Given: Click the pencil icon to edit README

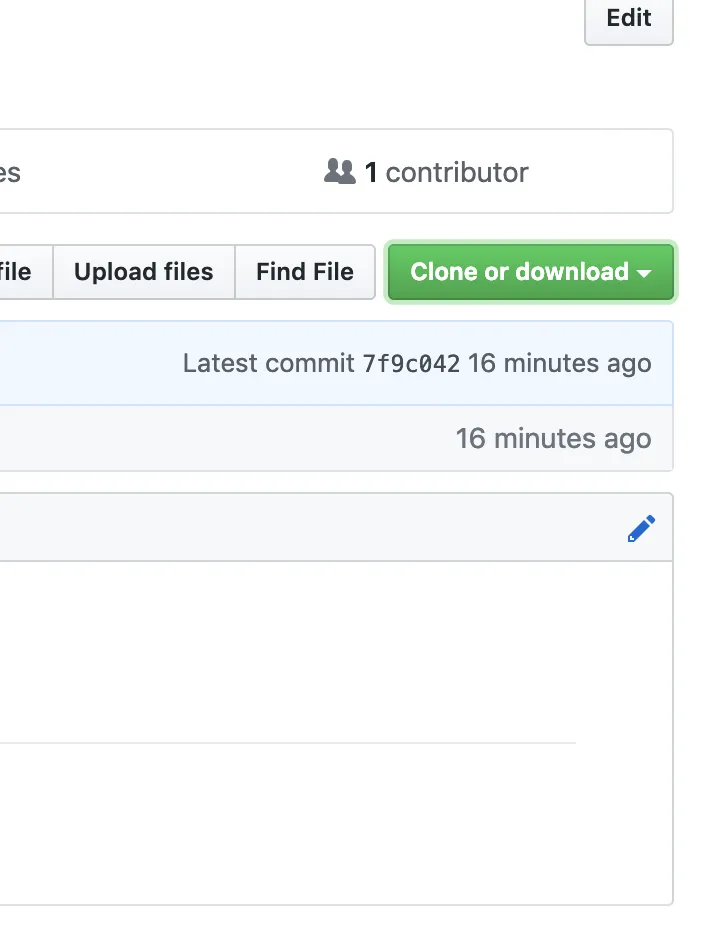Looking at the screenshot, I should 641,528.
